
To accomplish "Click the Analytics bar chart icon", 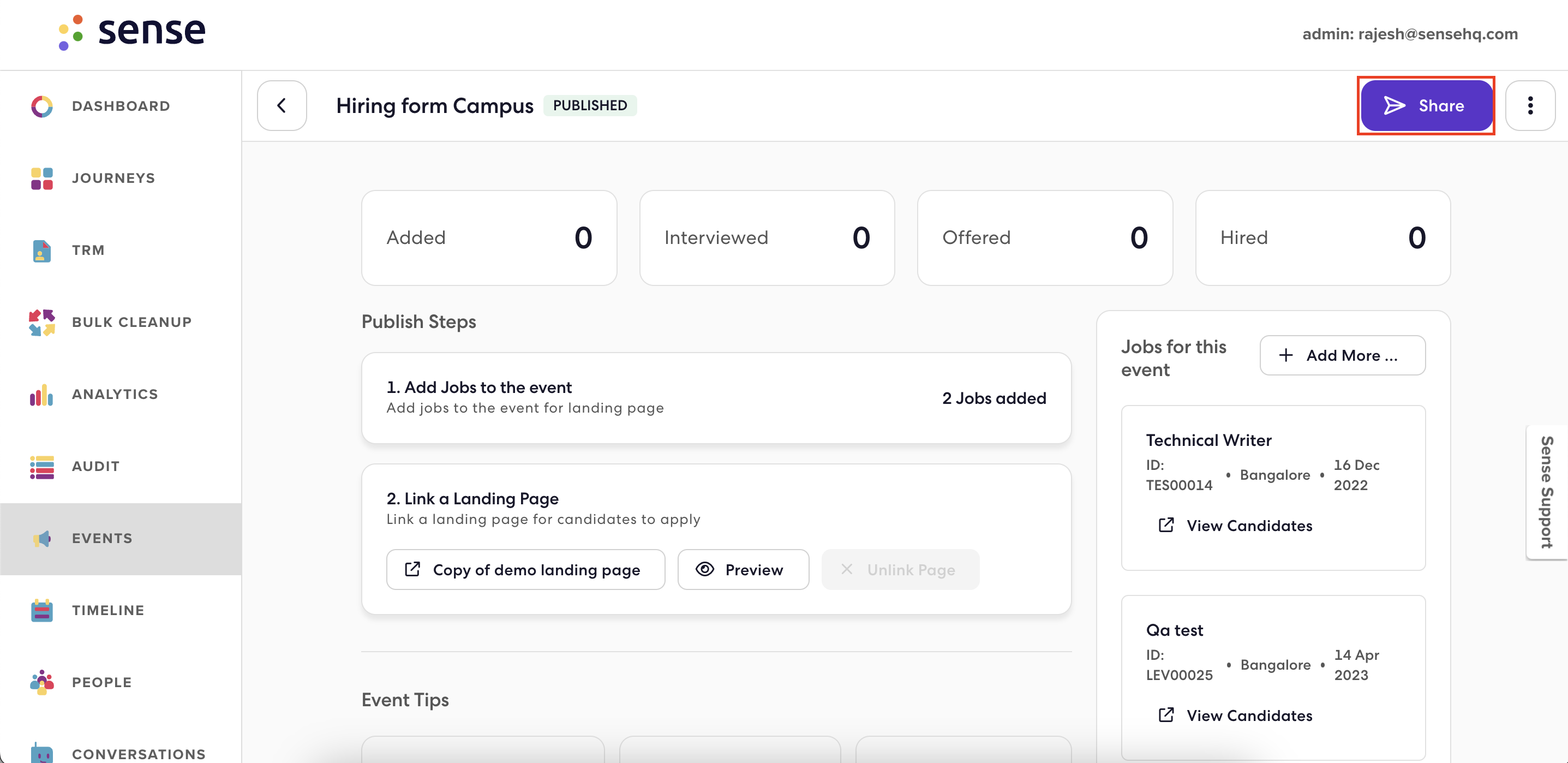I will click(x=42, y=395).
